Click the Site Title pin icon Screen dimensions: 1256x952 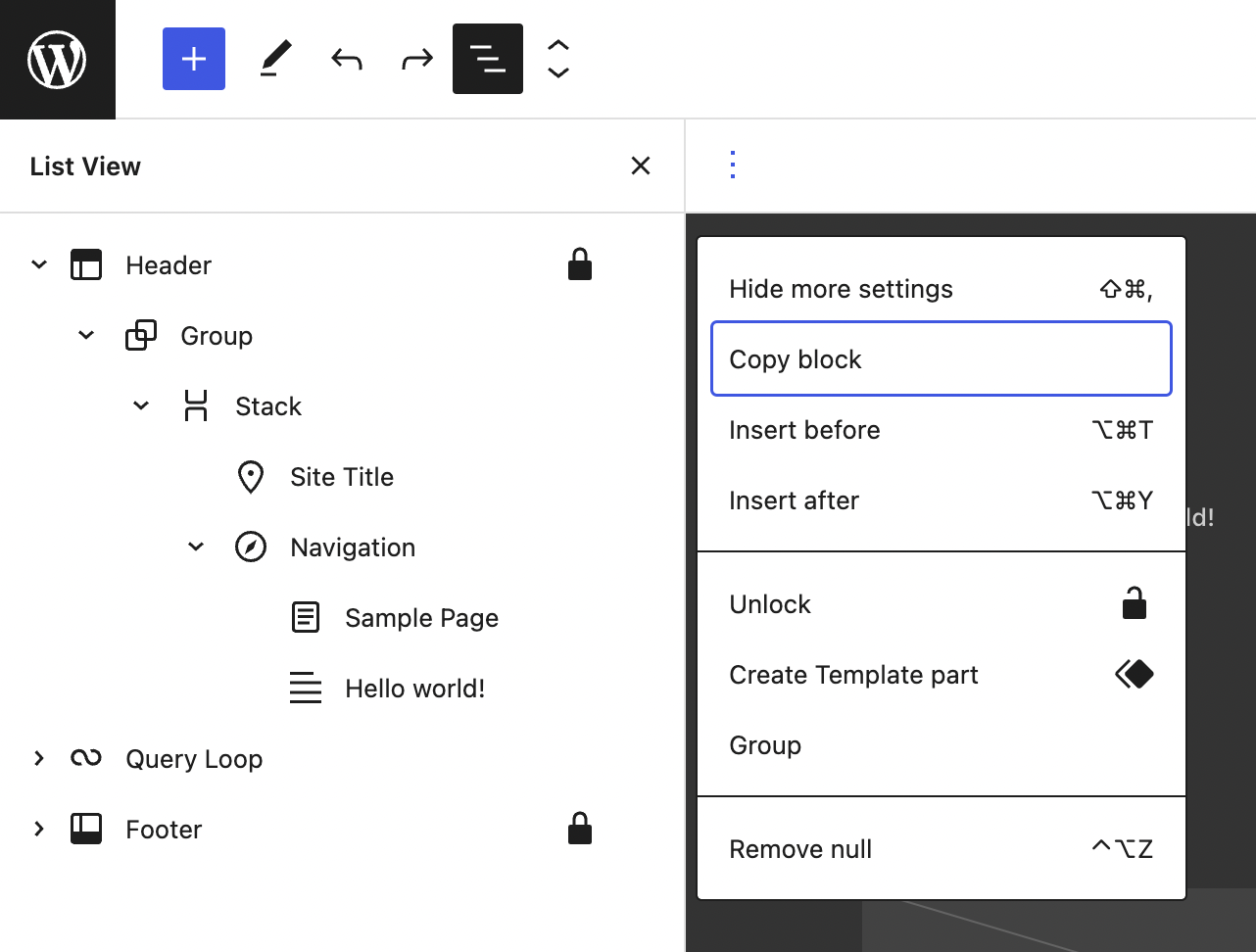point(251,477)
